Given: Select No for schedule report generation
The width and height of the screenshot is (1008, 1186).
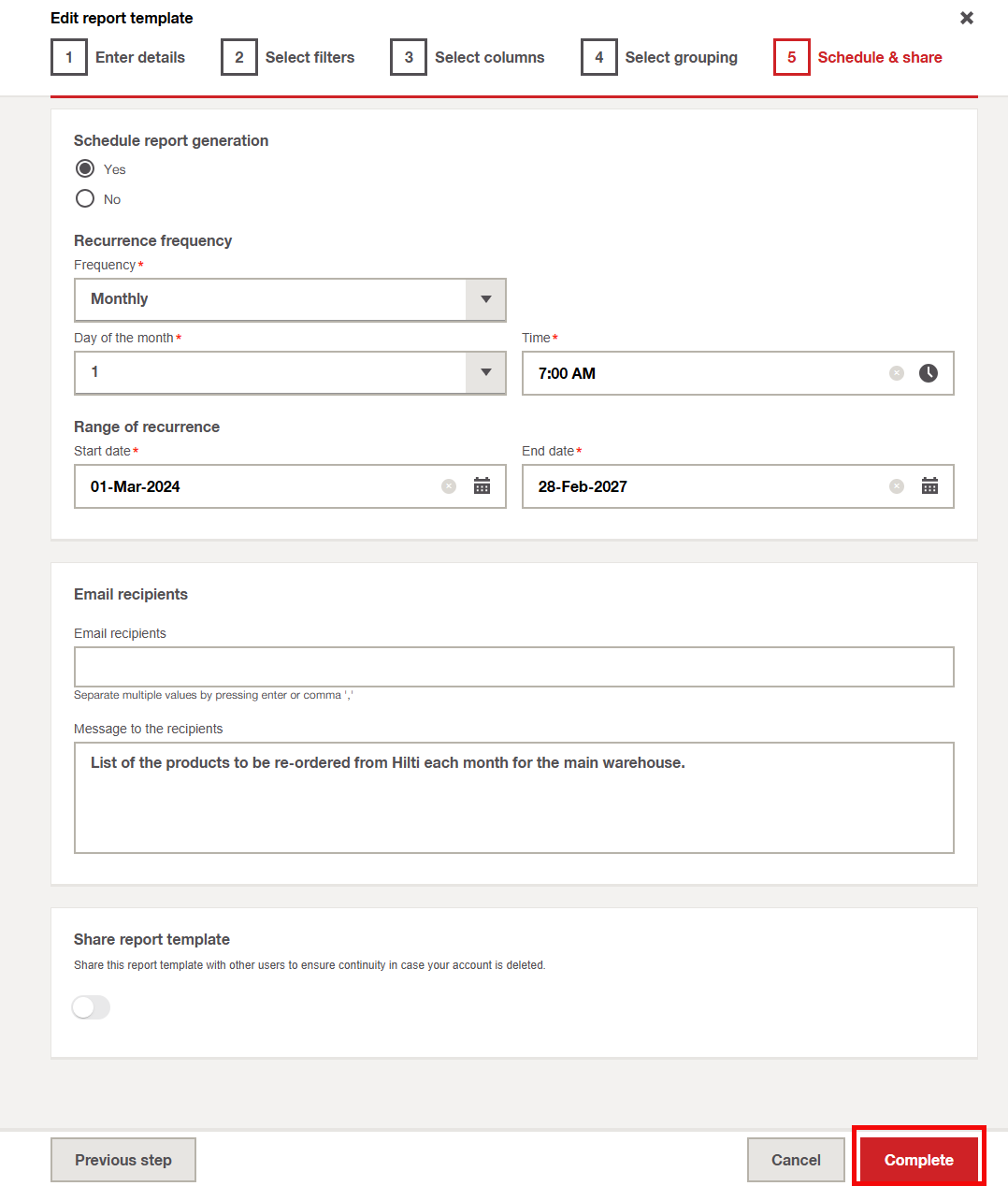Looking at the screenshot, I should tap(85, 198).
